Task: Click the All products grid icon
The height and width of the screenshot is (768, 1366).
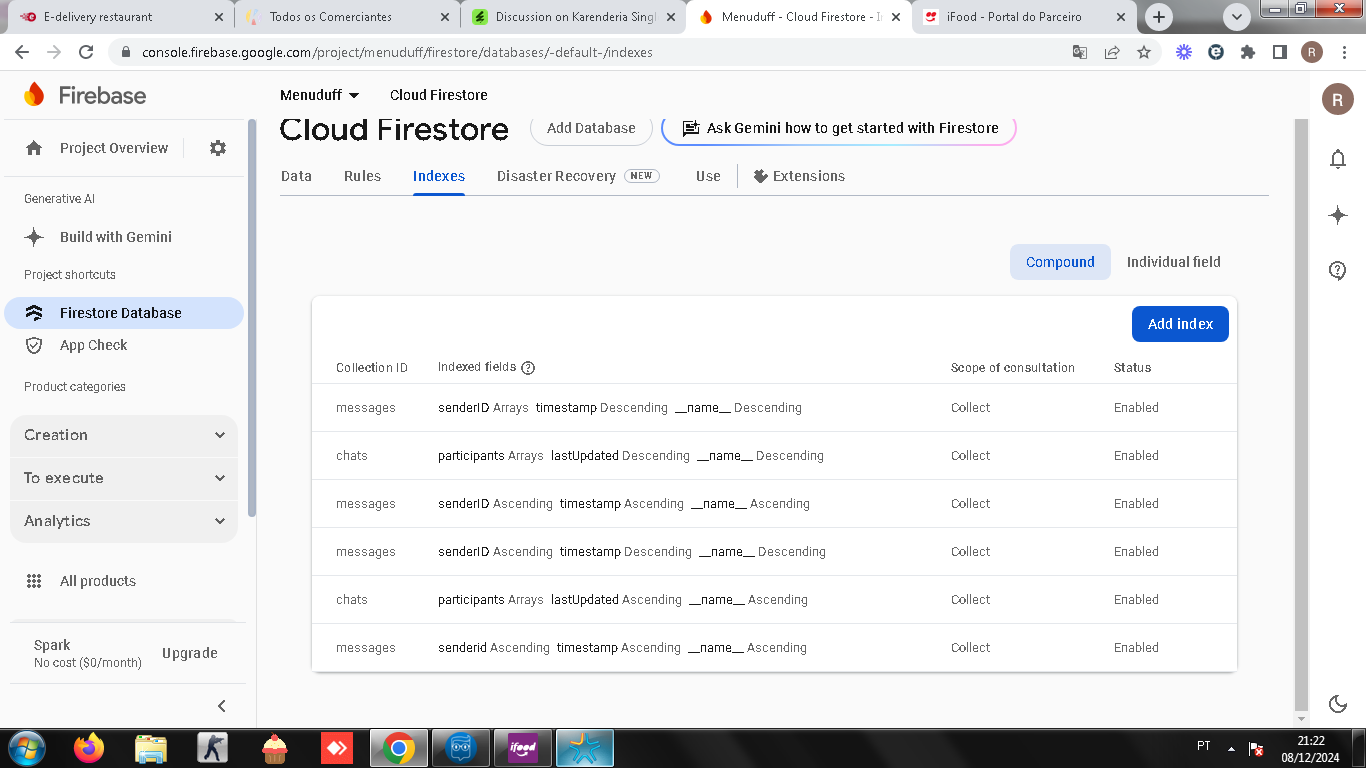Action: [34, 581]
